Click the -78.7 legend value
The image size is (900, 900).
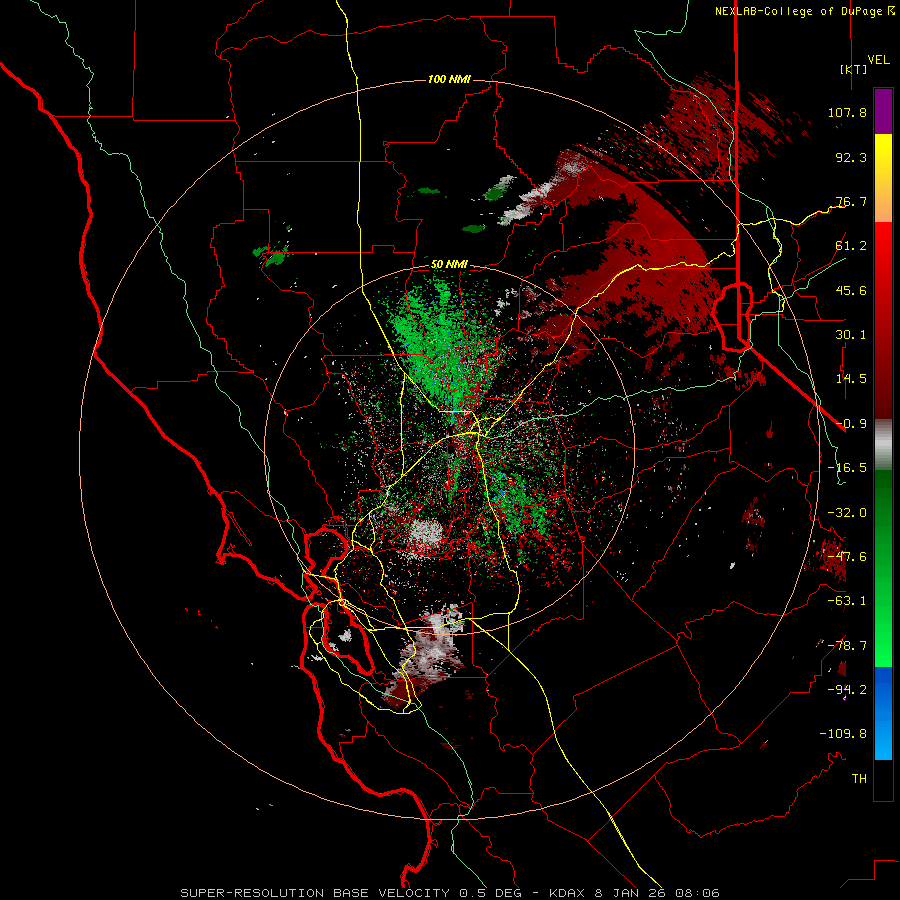[x=847, y=646]
